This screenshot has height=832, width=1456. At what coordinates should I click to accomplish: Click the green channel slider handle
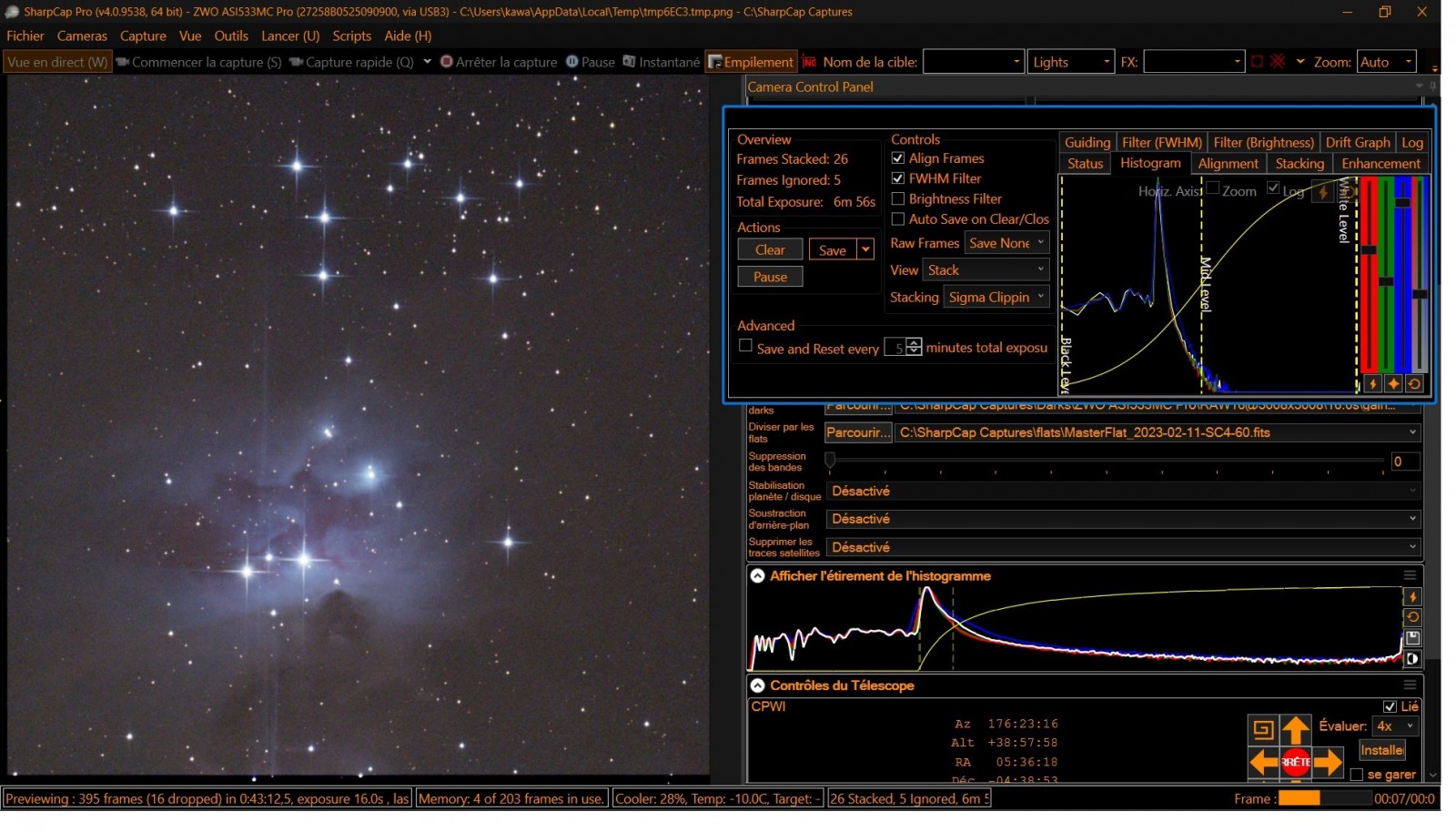(x=1385, y=281)
